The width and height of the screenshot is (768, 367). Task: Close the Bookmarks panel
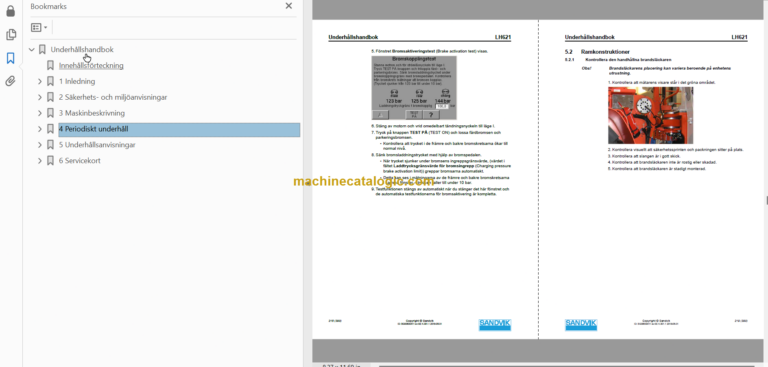pyautogui.click(x=288, y=6)
